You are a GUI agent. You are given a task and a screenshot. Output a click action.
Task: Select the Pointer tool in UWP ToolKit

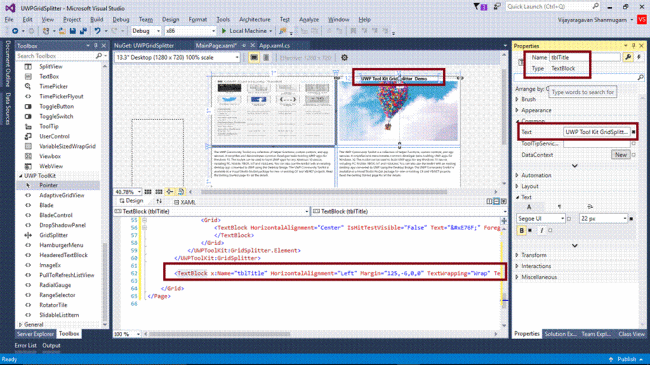pos(49,185)
